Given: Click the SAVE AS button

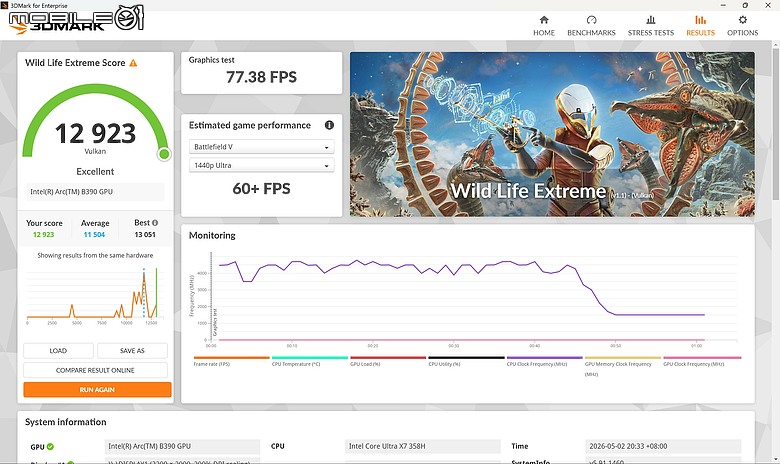Looking at the screenshot, I should click(132, 351).
